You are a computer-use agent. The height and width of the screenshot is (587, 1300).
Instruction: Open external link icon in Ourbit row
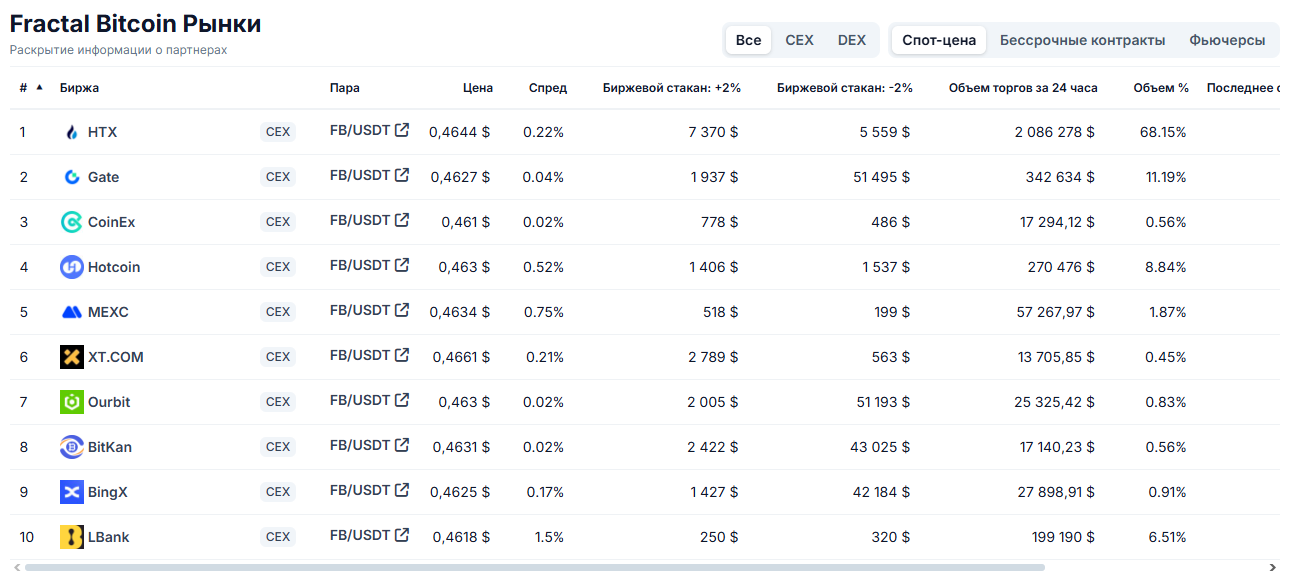click(402, 400)
